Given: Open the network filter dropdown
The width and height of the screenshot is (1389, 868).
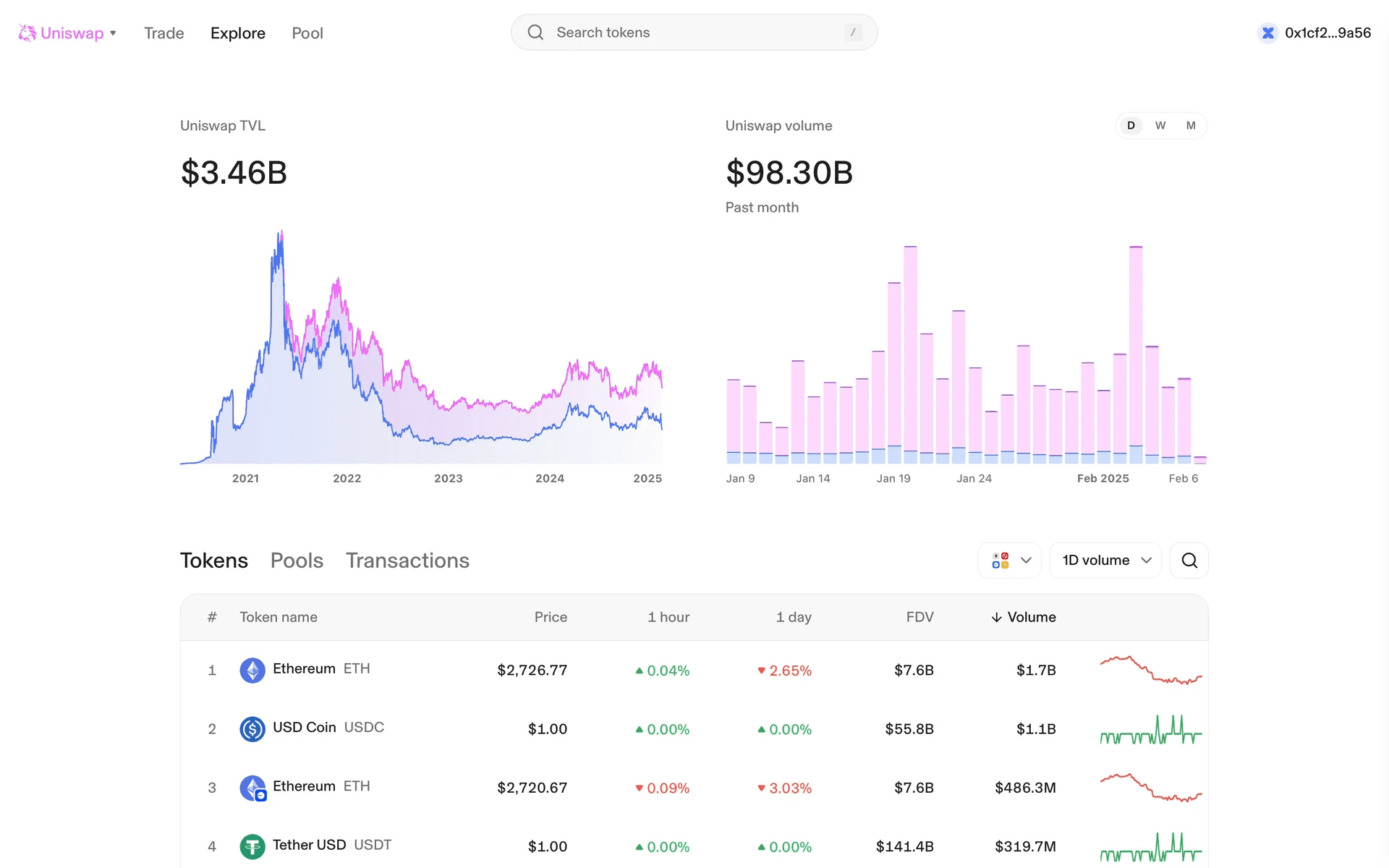Looking at the screenshot, I should tap(1010, 561).
